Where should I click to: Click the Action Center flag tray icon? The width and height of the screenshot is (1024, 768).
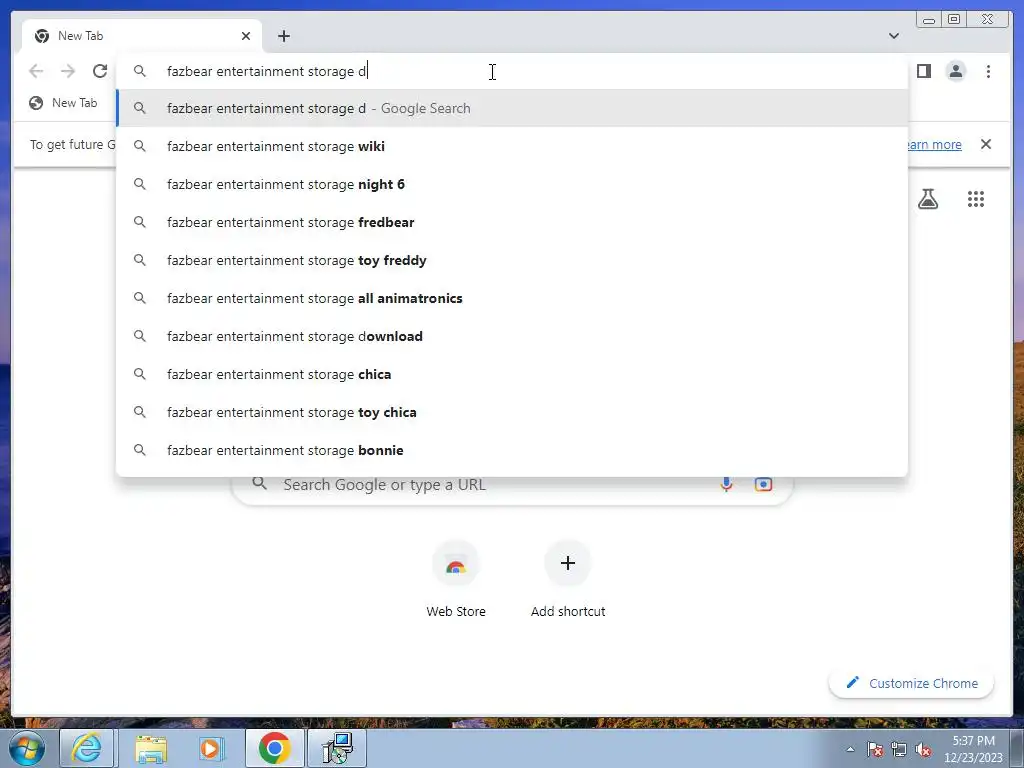tap(875, 749)
